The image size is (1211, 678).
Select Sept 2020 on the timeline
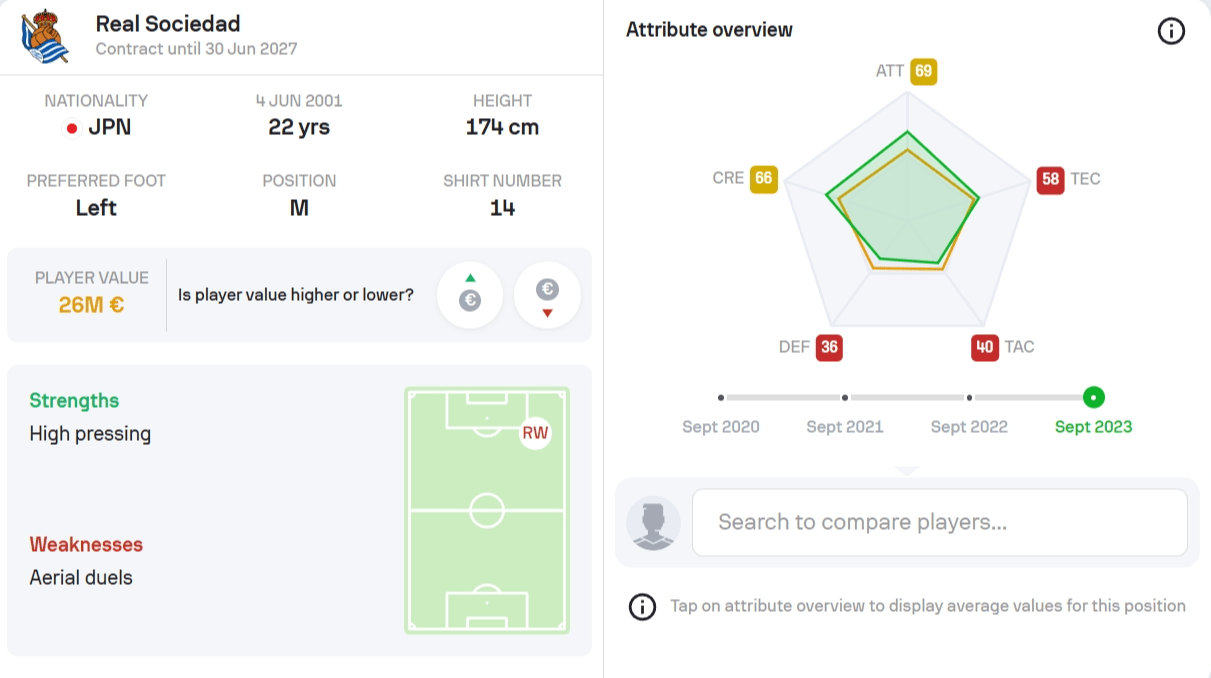click(x=721, y=398)
